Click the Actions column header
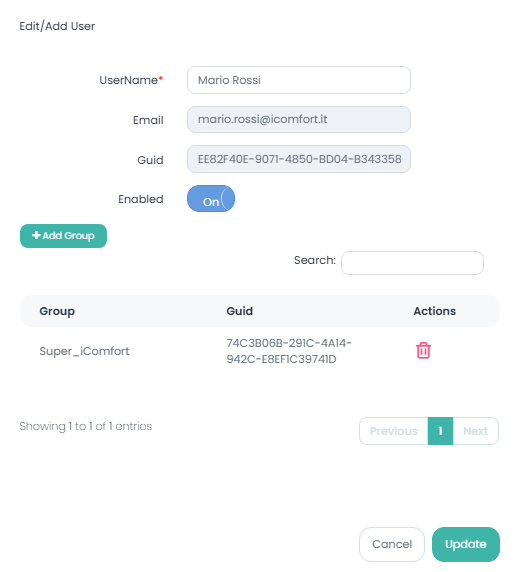This screenshot has width=517, height=572. [435, 311]
